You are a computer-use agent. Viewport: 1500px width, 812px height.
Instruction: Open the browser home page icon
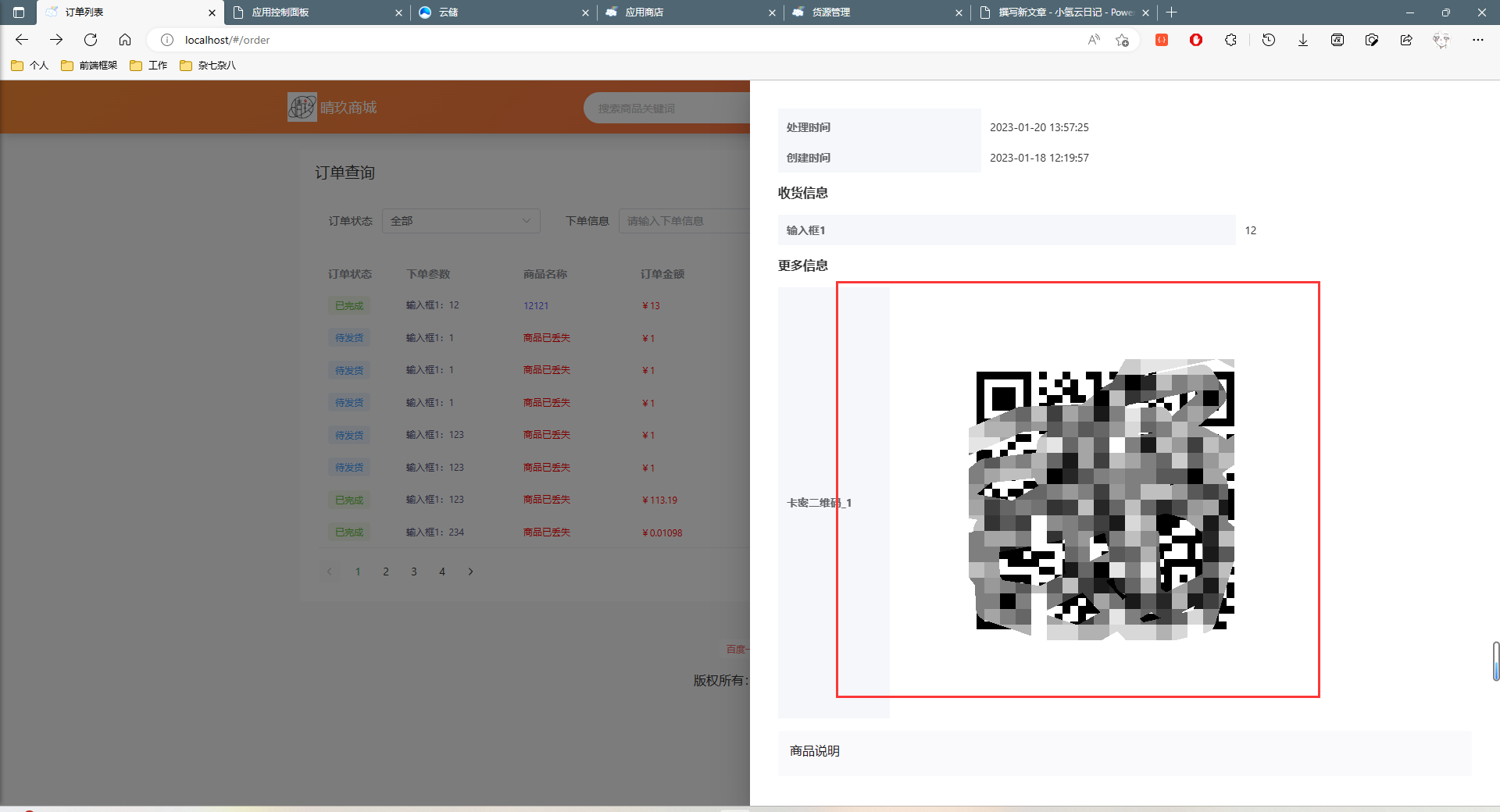(x=125, y=40)
